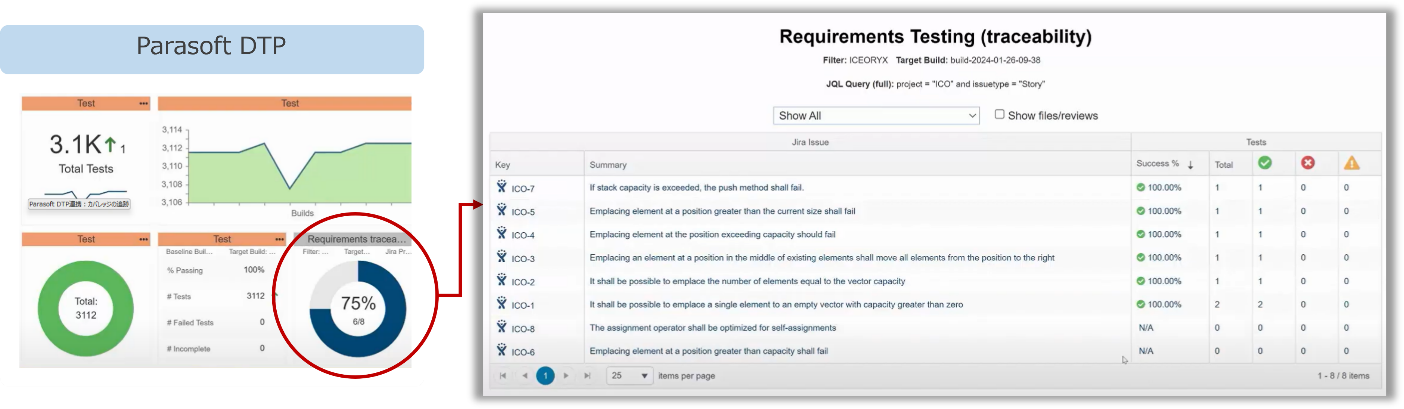Open the summary link about stack capacity exceeded
This screenshot has width=1404, height=409.
click(x=696, y=187)
